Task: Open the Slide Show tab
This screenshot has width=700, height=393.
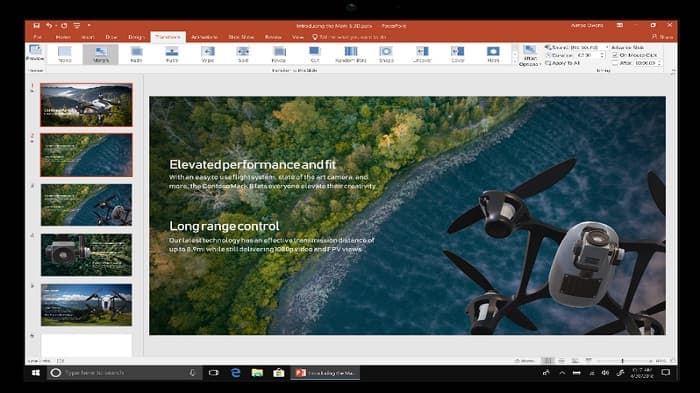Action: click(241, 37)
